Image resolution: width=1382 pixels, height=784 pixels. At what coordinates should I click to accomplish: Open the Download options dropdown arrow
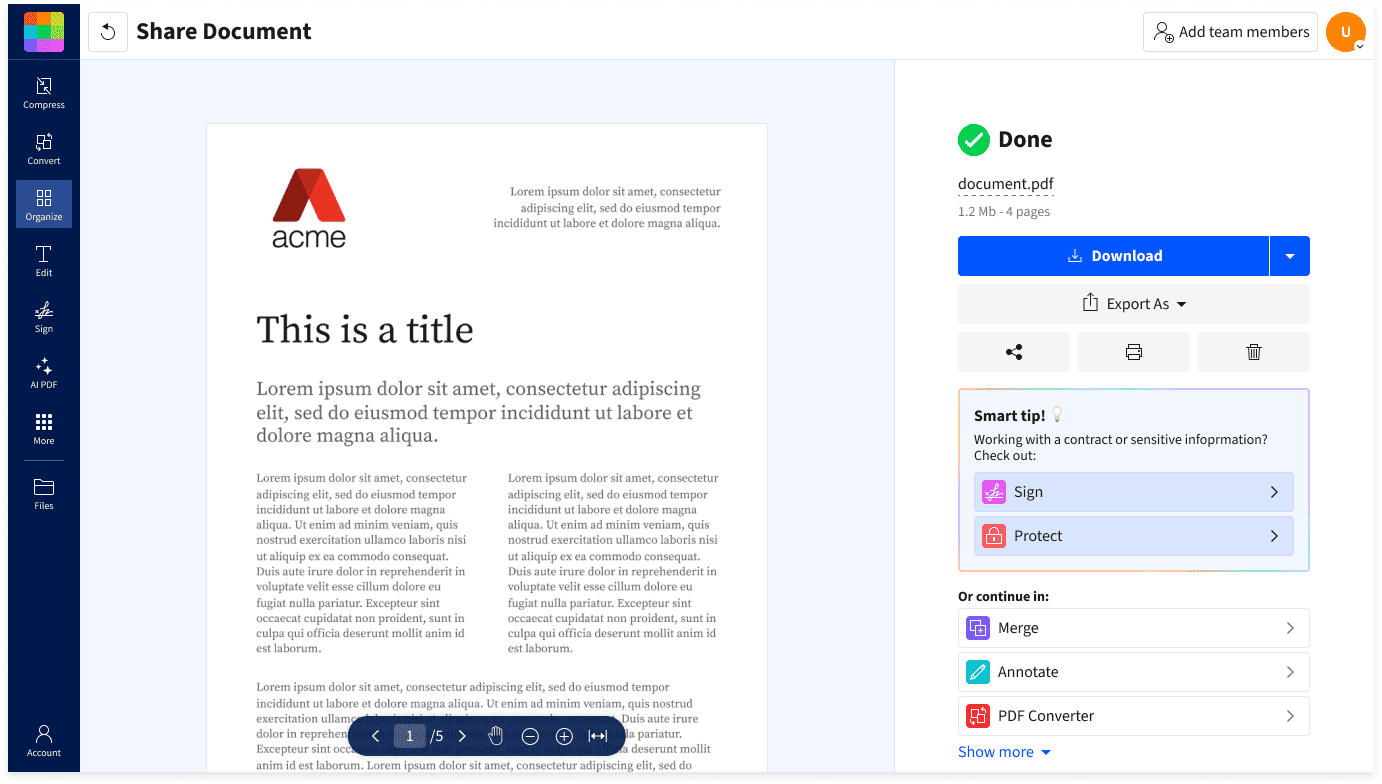coord(1290,256)
